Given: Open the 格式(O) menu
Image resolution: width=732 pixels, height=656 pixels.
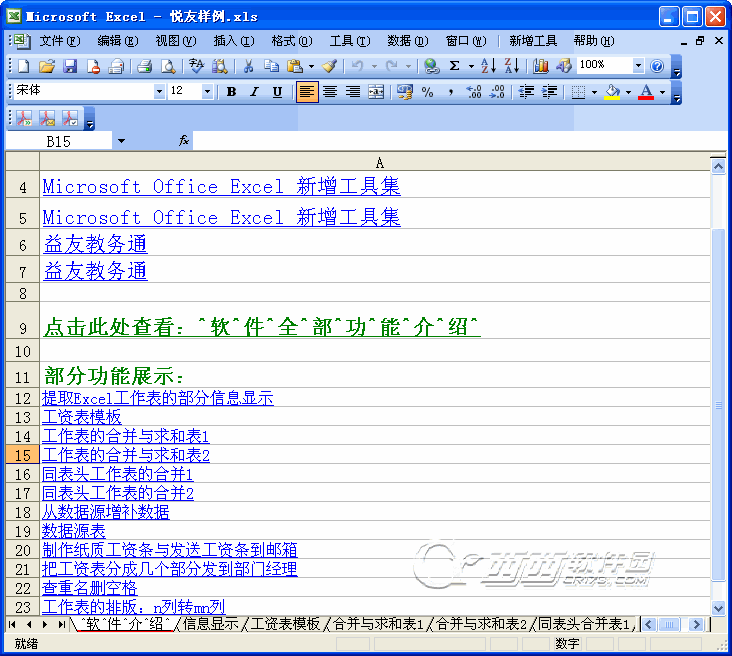Looking at the screenshot, I should click(x=292, y=41).
